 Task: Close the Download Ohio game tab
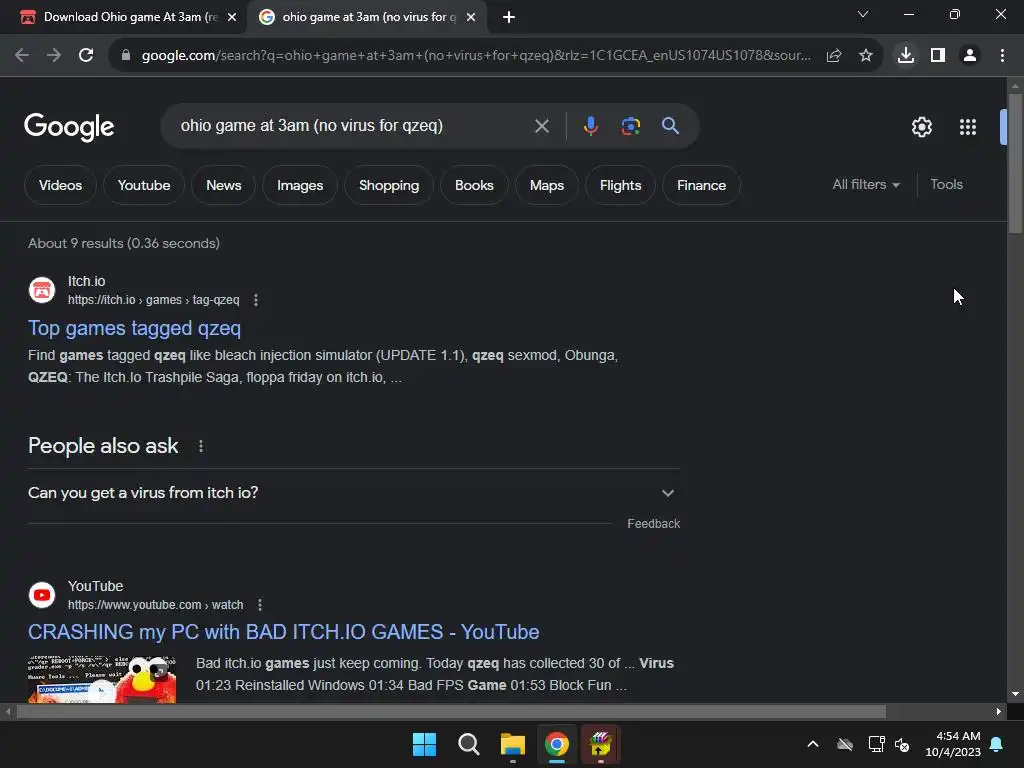[232, 17]
